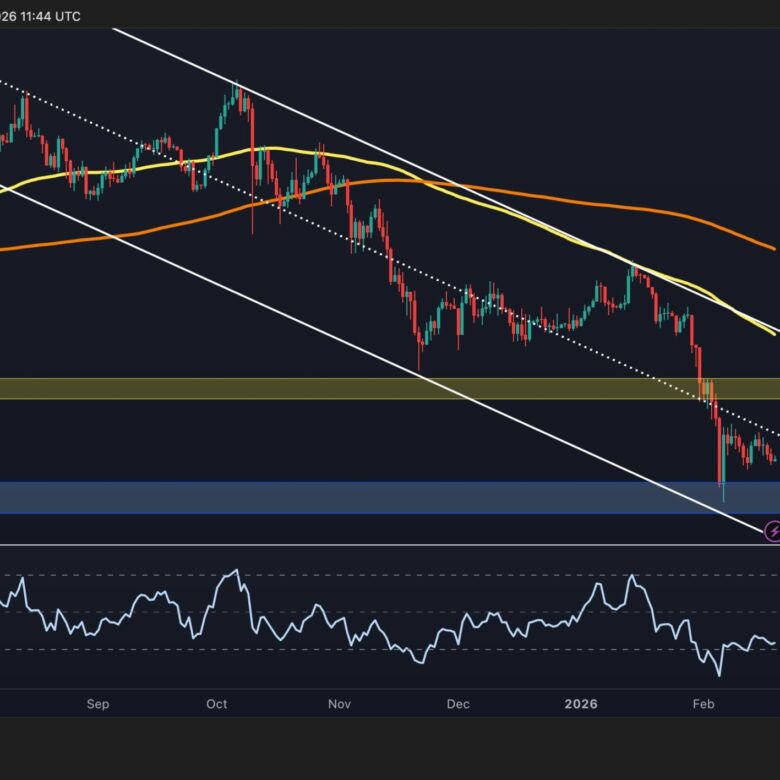Click the Dec label on time axis
Screen dimensions: 780x780
458,704
